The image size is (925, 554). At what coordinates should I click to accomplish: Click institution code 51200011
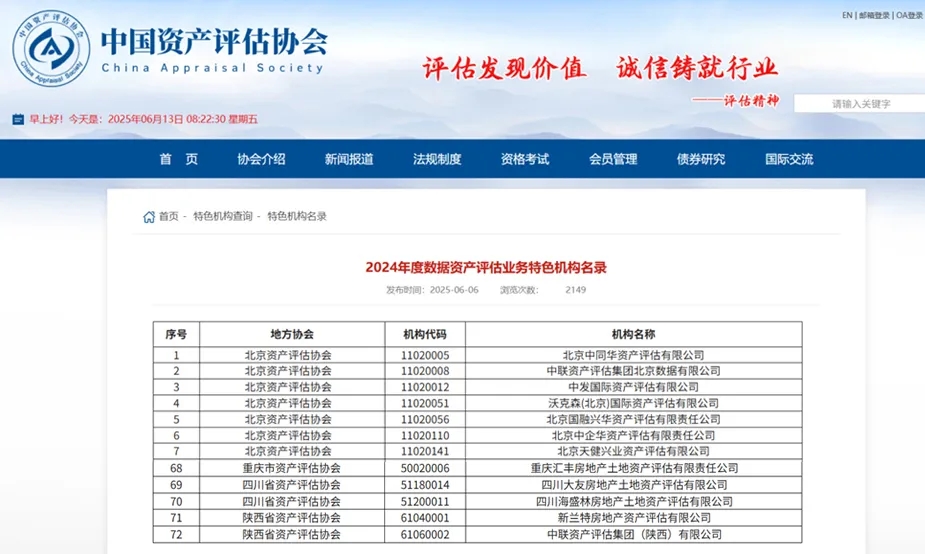click(x=425, y=501)
